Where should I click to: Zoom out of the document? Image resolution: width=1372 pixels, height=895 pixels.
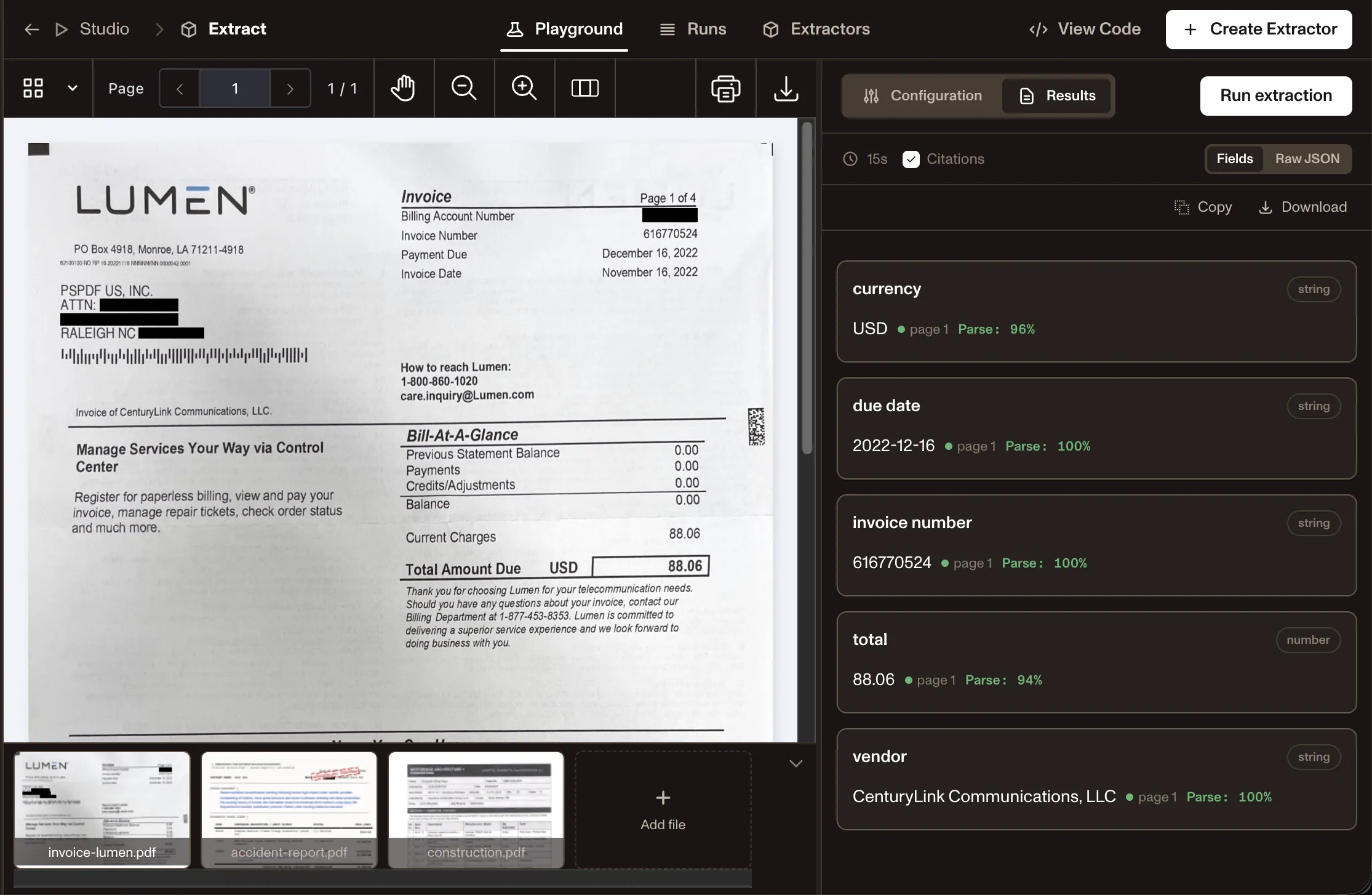(x=464, y=88)
